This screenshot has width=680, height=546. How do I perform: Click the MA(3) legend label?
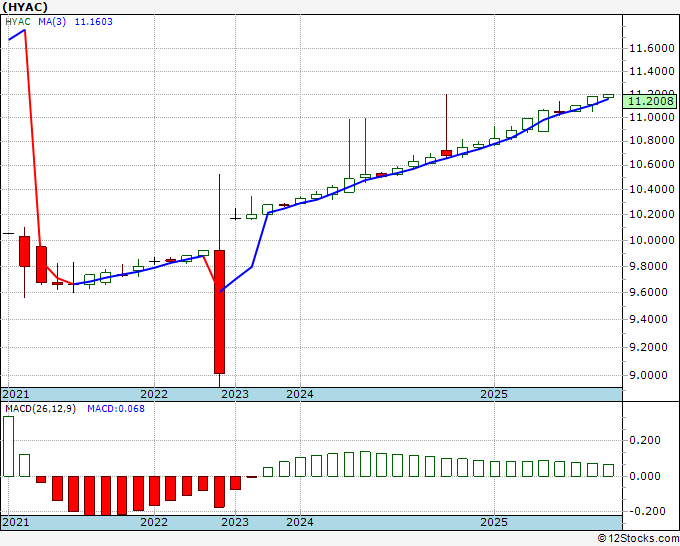52,22
